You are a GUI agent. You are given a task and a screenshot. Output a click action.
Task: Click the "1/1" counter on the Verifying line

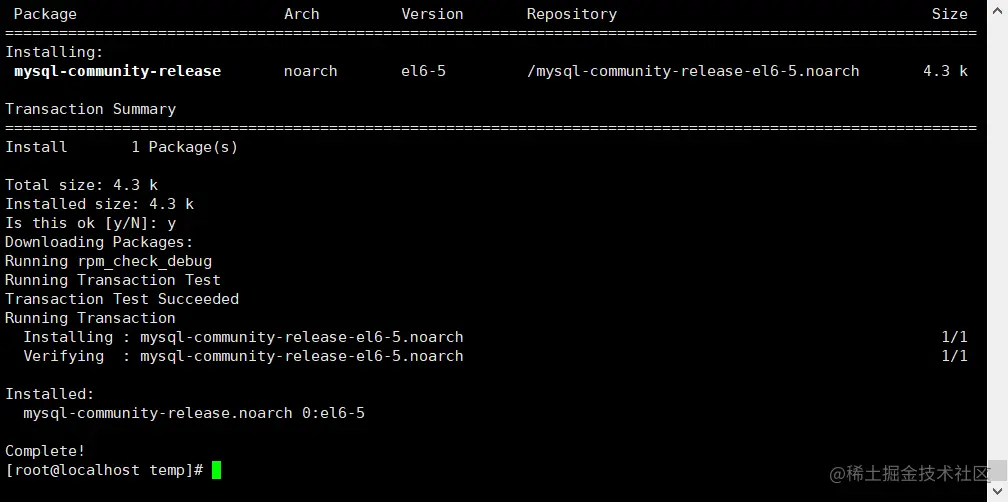pos(954,356)
